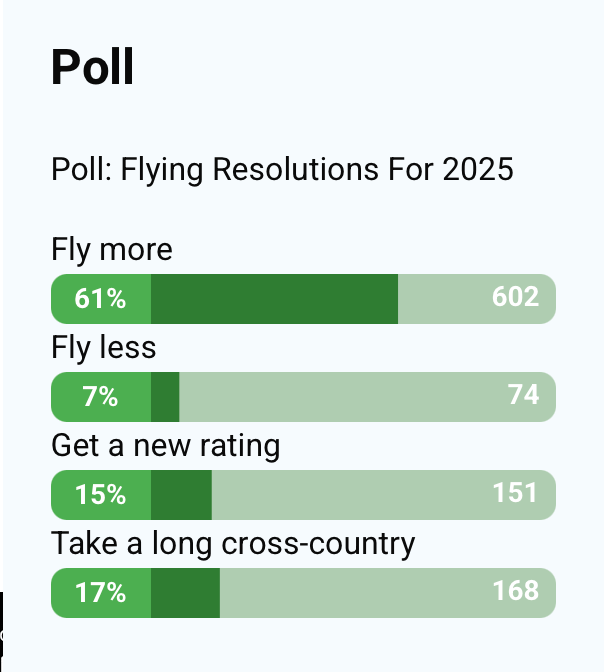
Task: Click the dark green fill of Fly less bar
Action: [x=165, y=396]
